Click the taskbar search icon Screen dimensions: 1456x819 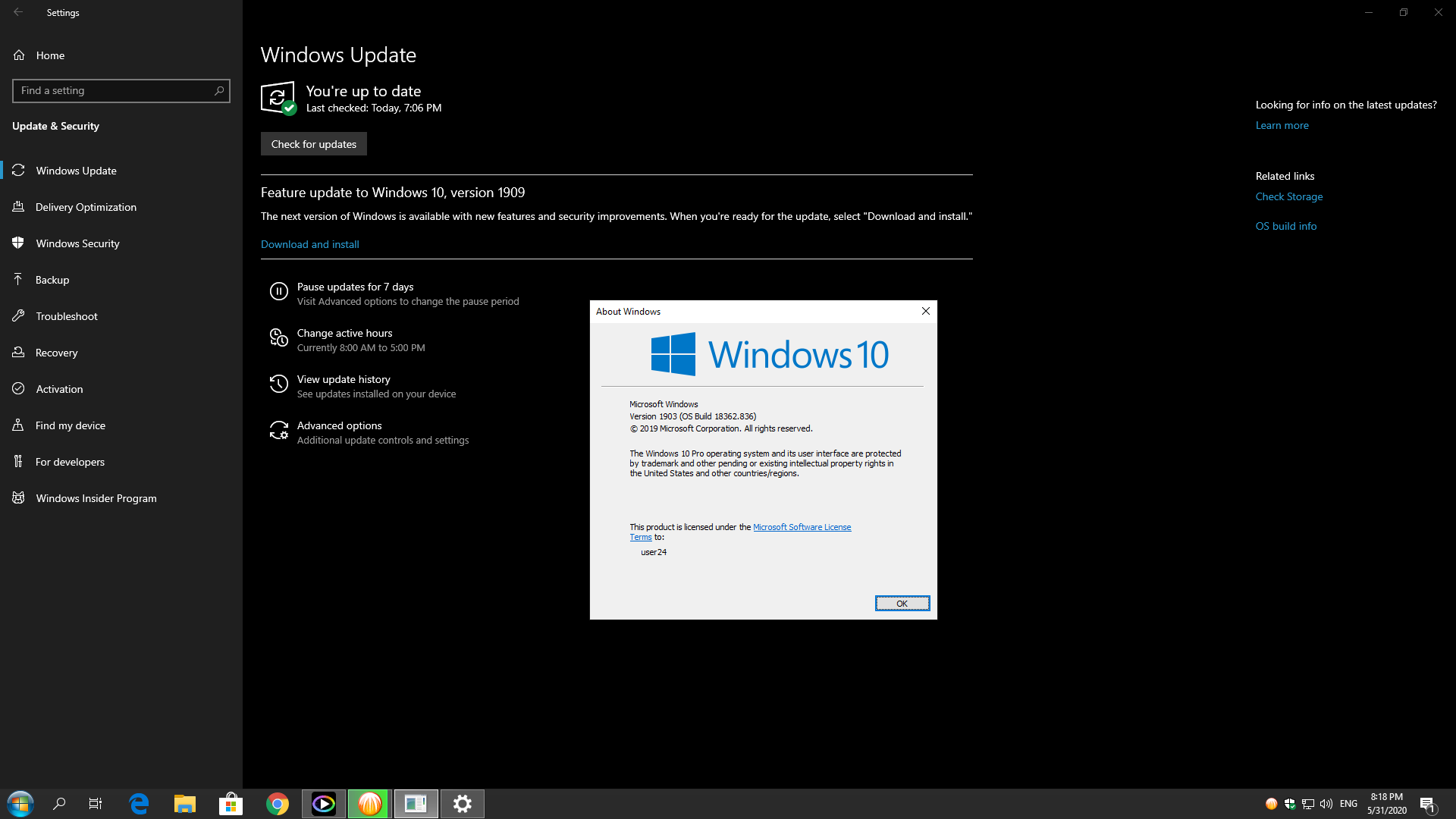(x=59, y=804)
